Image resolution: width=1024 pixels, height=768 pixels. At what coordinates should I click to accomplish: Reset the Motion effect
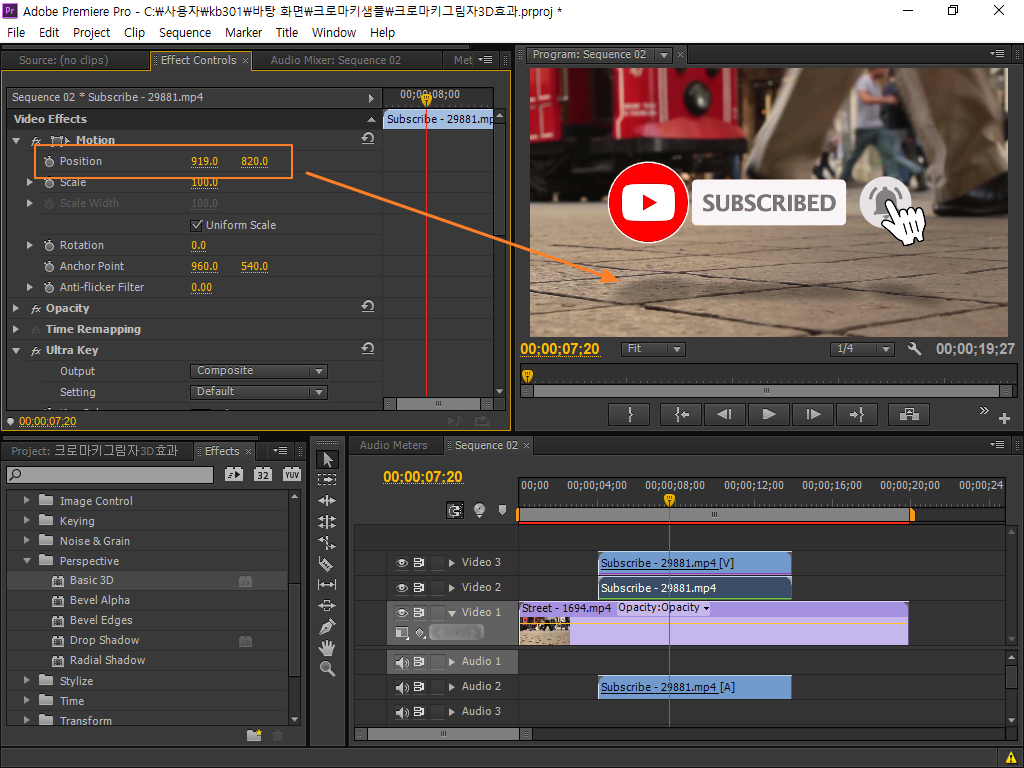point(368,138)
